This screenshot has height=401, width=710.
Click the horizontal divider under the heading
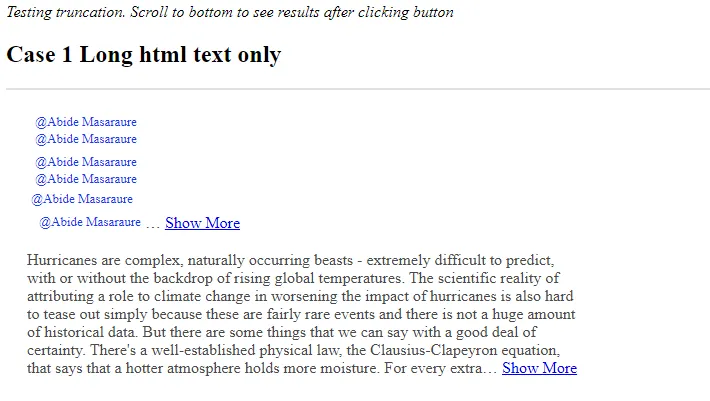click(x=358, y=89)
